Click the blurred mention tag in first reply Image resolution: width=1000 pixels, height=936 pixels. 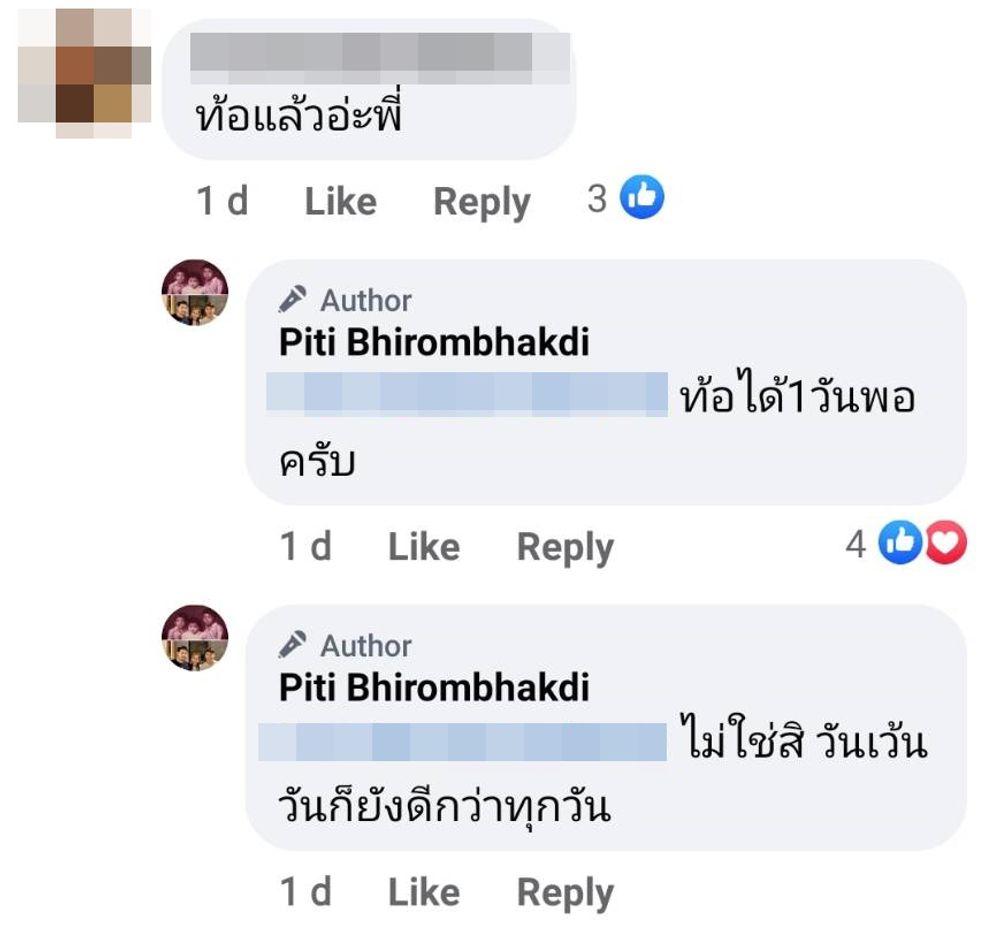(467, 394)
